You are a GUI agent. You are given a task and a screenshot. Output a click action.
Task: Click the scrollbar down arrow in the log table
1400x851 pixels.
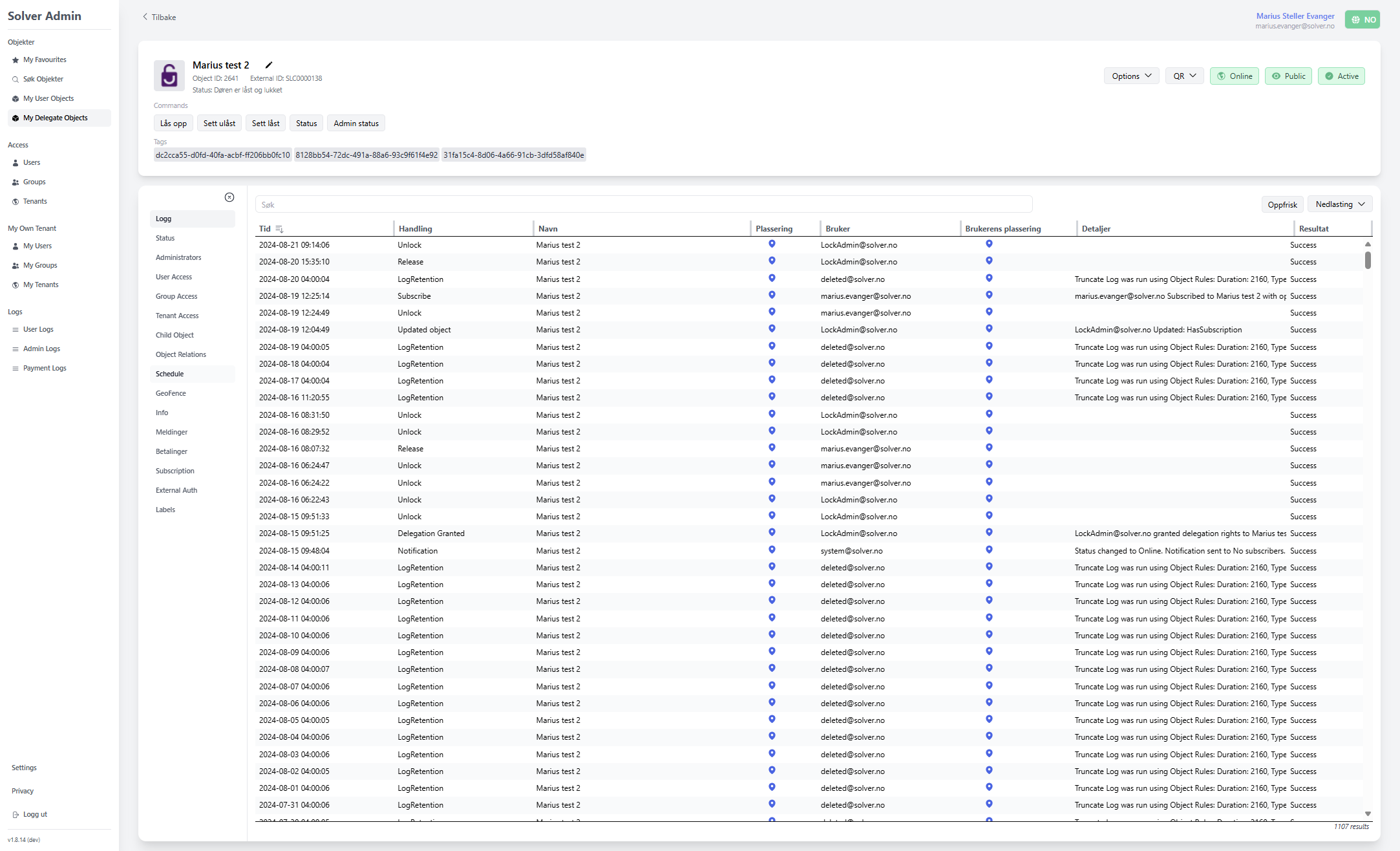pyautogui.click(x=1368, y=814)
